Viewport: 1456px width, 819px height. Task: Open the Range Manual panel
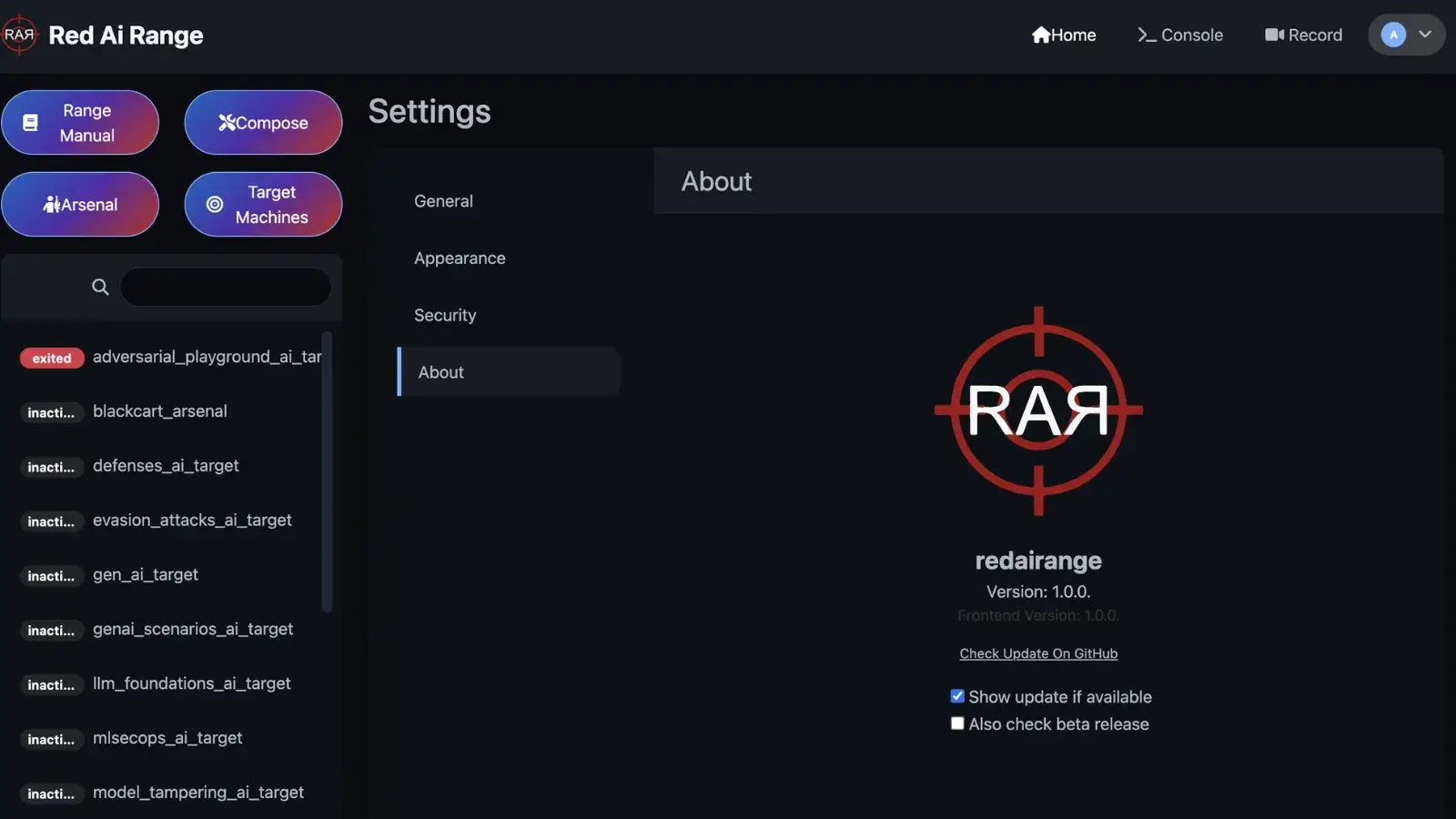pos(80,122)
